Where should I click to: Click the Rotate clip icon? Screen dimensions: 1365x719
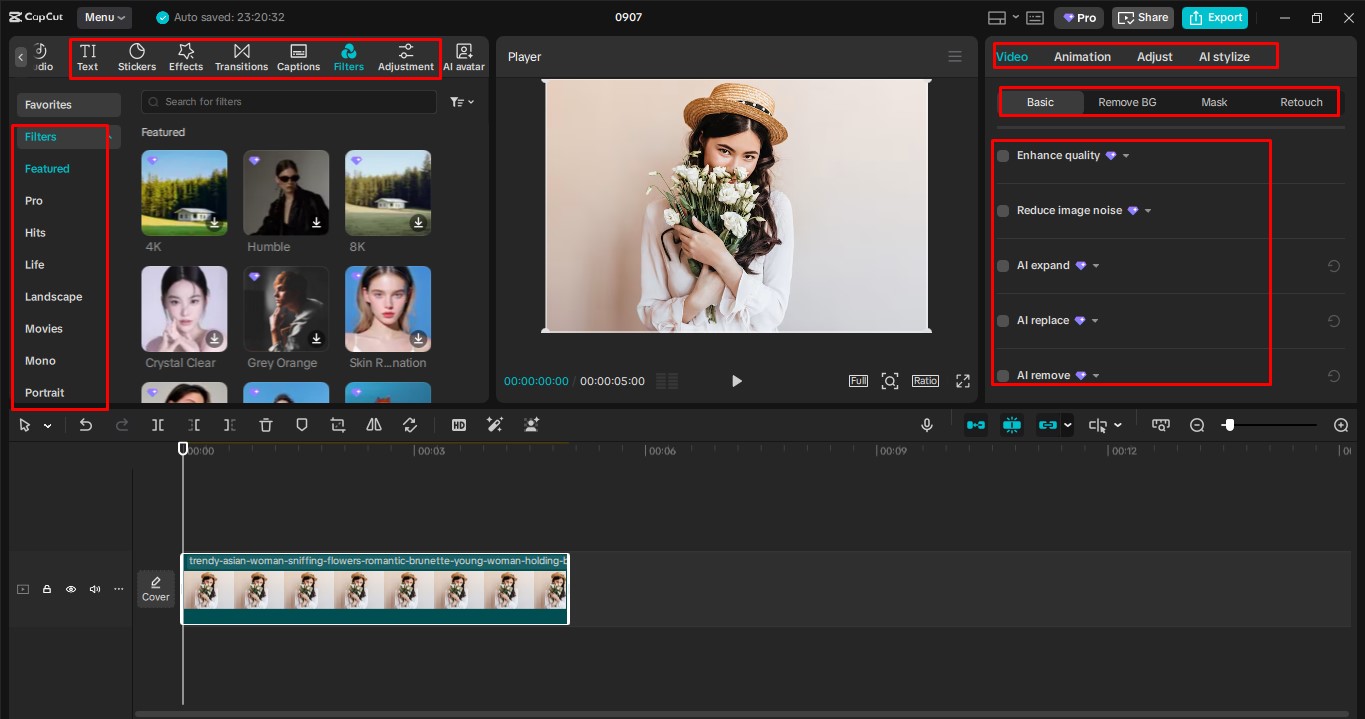(x=410, y=425)
